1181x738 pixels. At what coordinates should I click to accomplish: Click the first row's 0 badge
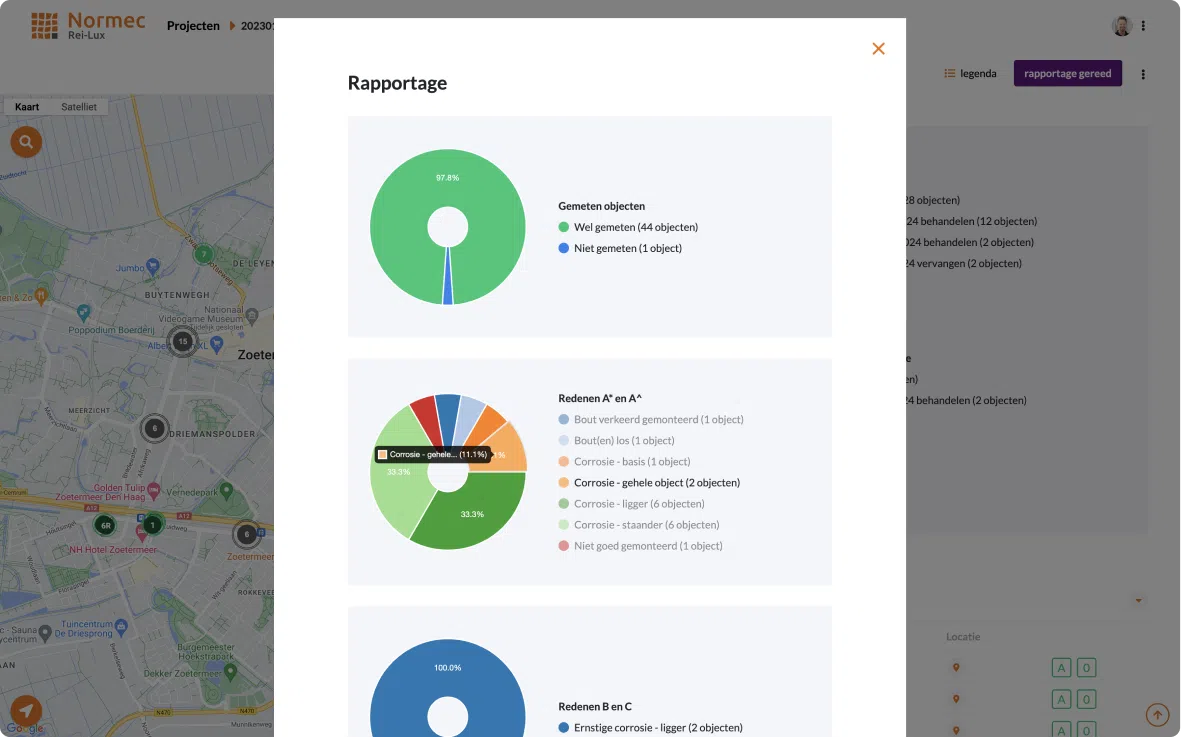[1086, 668]
